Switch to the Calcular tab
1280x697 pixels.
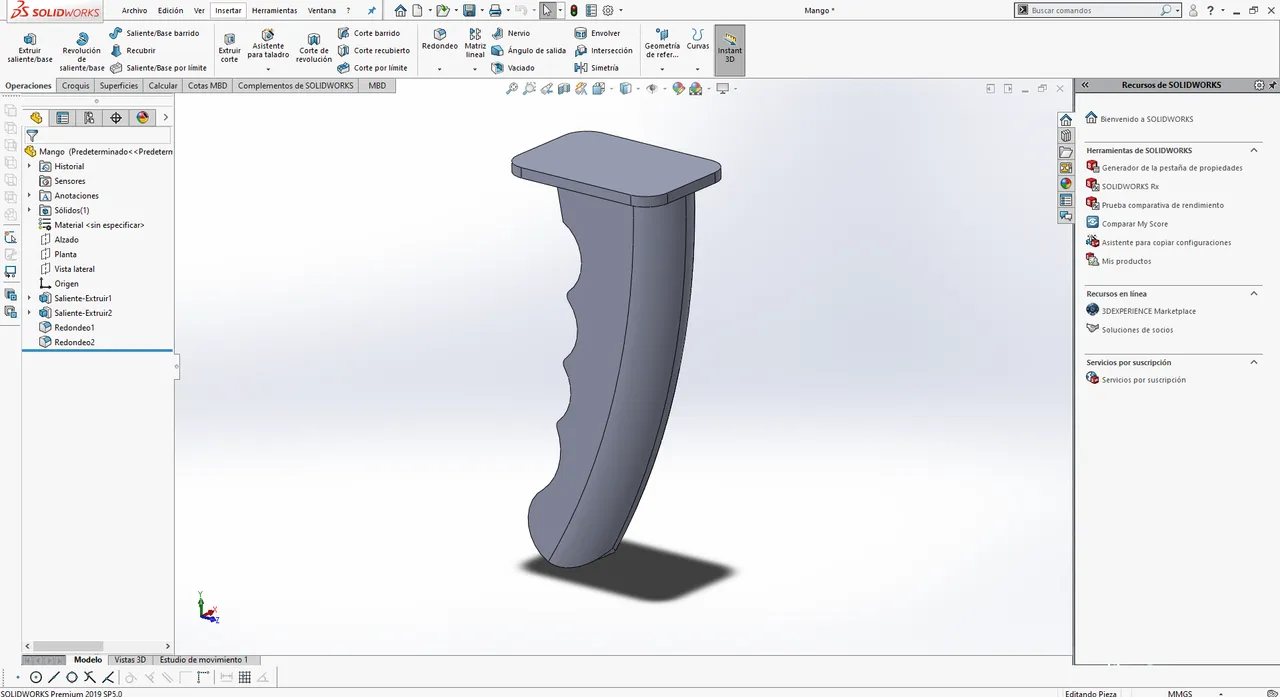coord(163,86)
